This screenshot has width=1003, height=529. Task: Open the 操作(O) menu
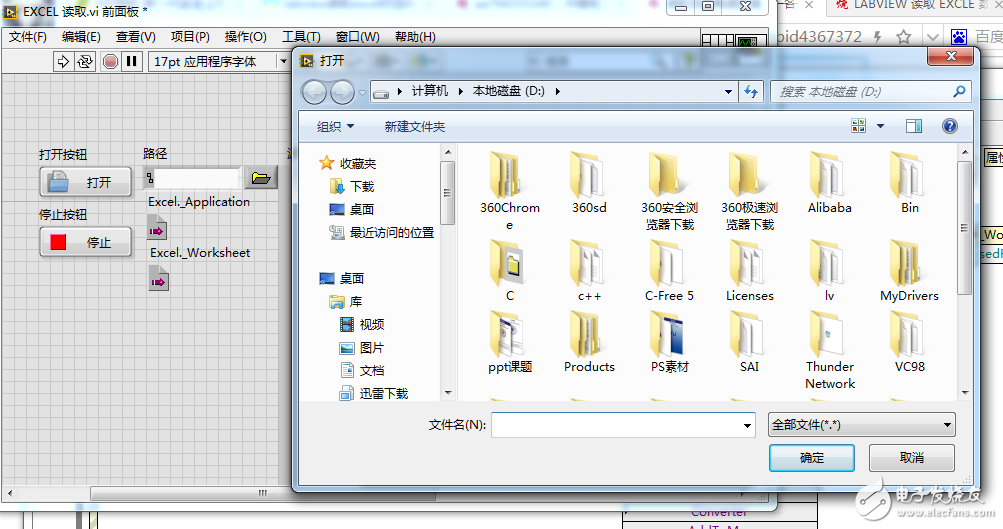coord(246,37)
